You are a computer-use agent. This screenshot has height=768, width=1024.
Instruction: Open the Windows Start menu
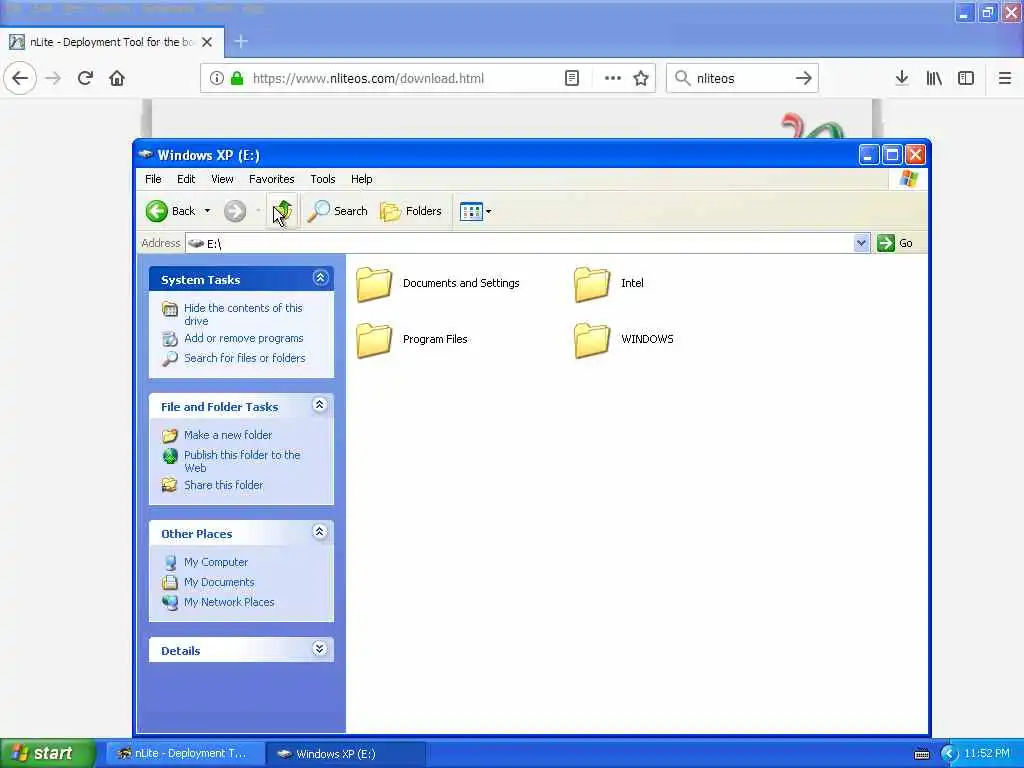[47, 753]
